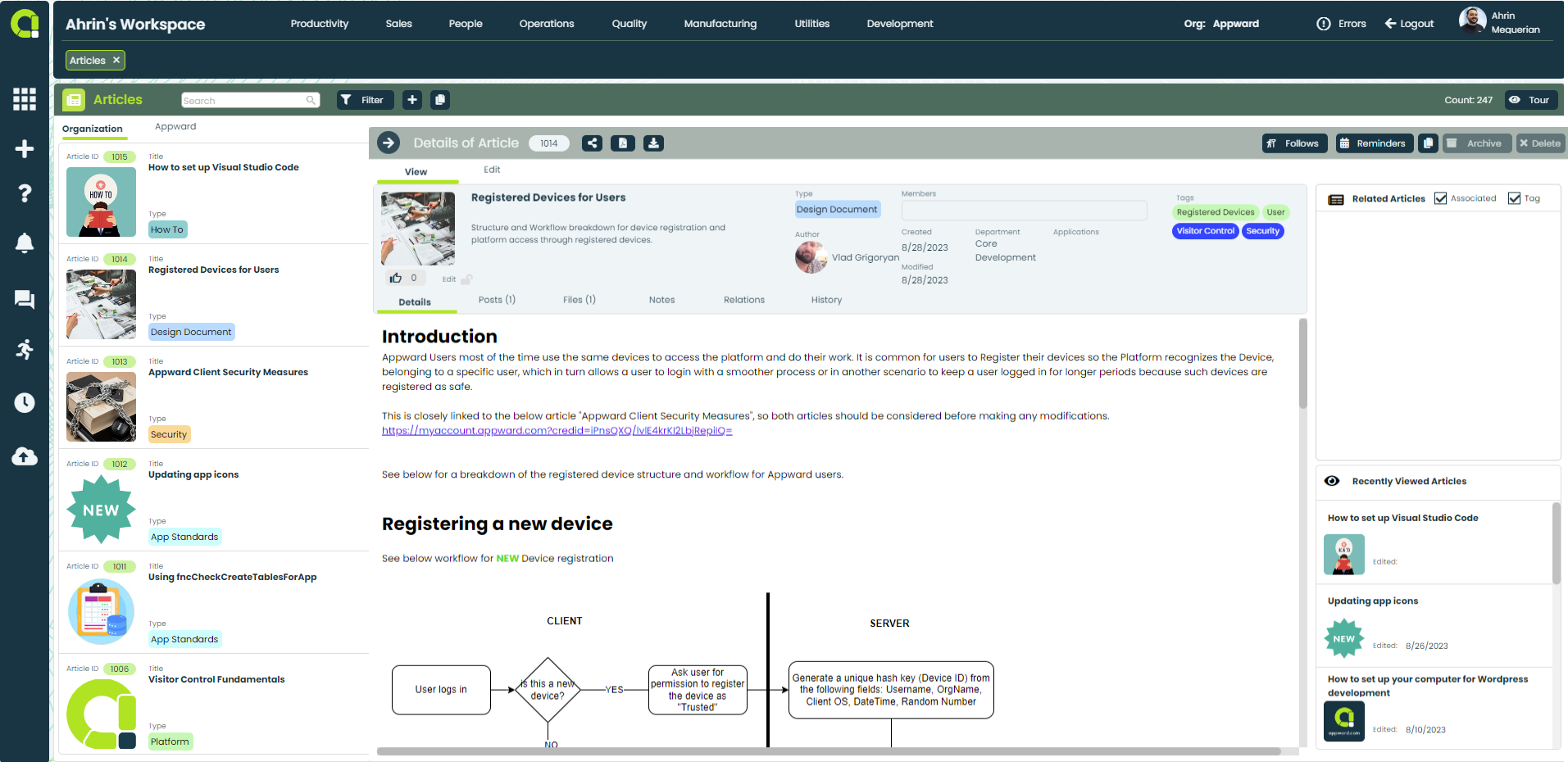The height and width of the screenshot is (762, 1568).
Task: Open Appward Client Security Measures article thumbnail
Action: click(101, 407)
